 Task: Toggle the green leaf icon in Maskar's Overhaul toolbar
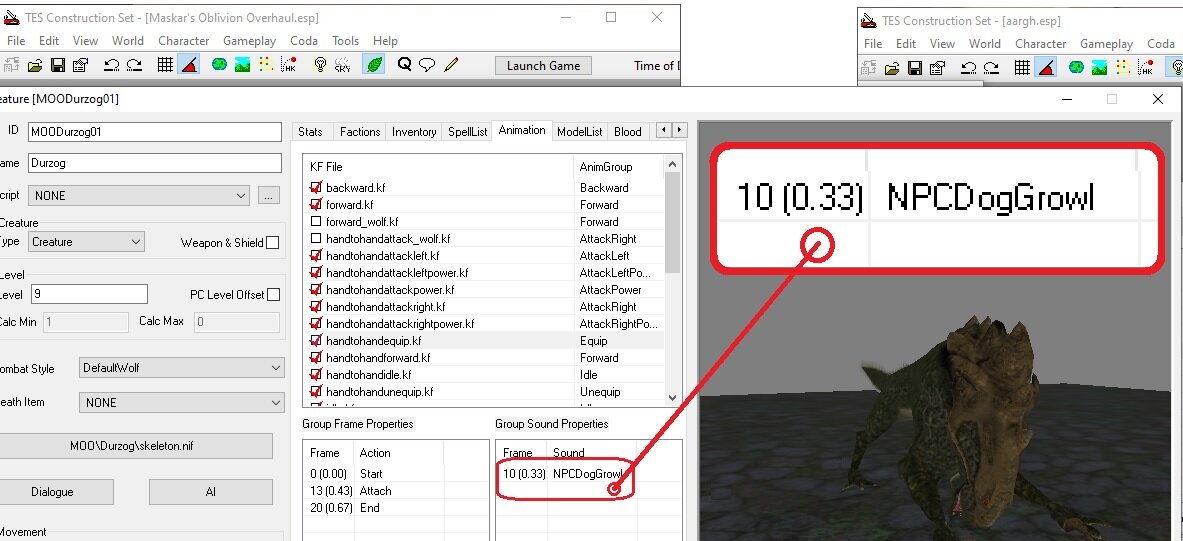(x=373, y=66)
